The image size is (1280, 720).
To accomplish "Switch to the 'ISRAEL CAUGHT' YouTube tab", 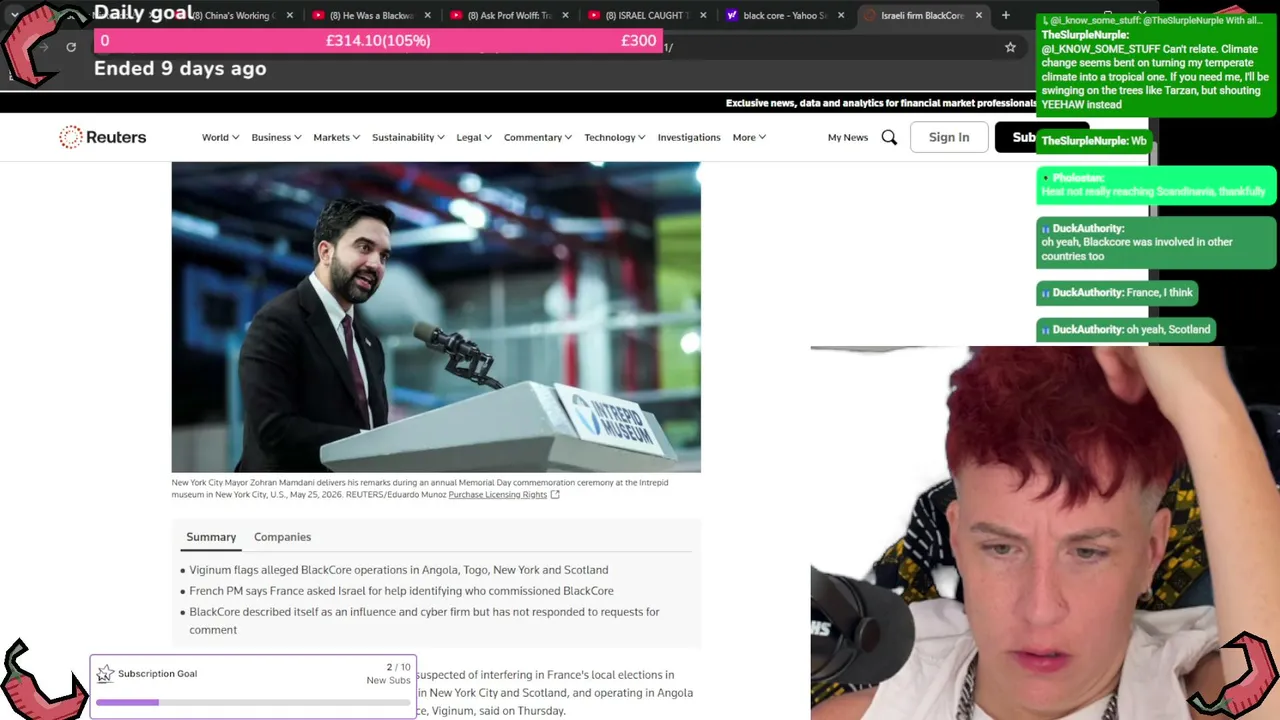I will [x=645, y=15].
